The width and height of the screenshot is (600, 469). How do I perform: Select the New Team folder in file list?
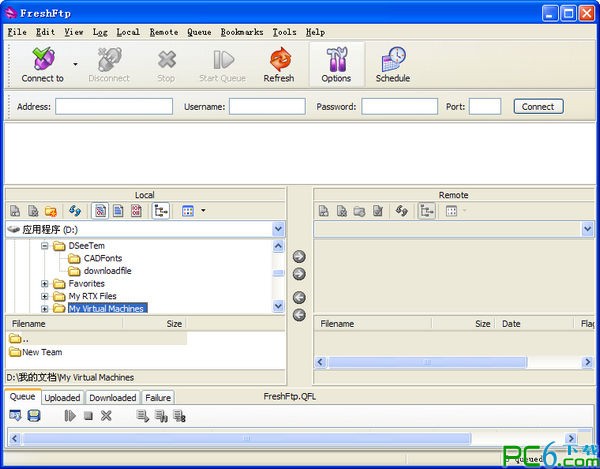tap(41, 352)
